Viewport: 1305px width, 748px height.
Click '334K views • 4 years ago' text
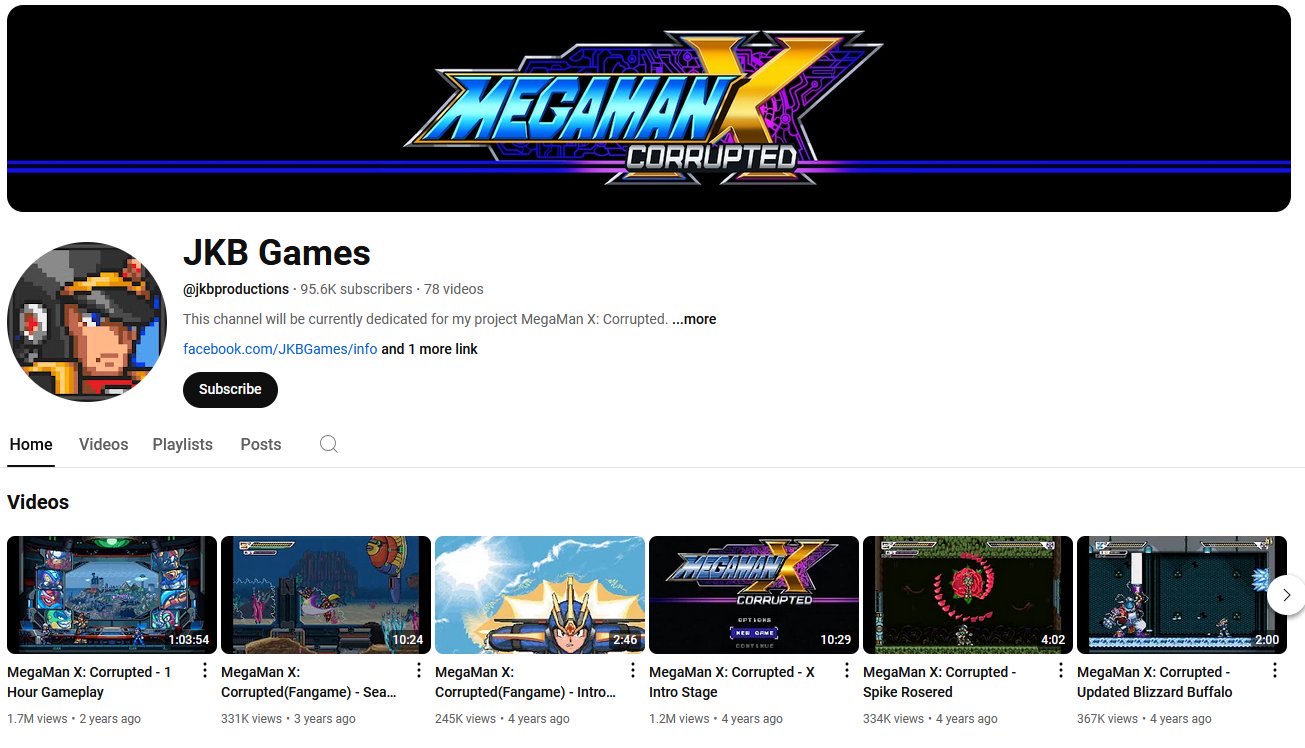click(x=930, y=719)
